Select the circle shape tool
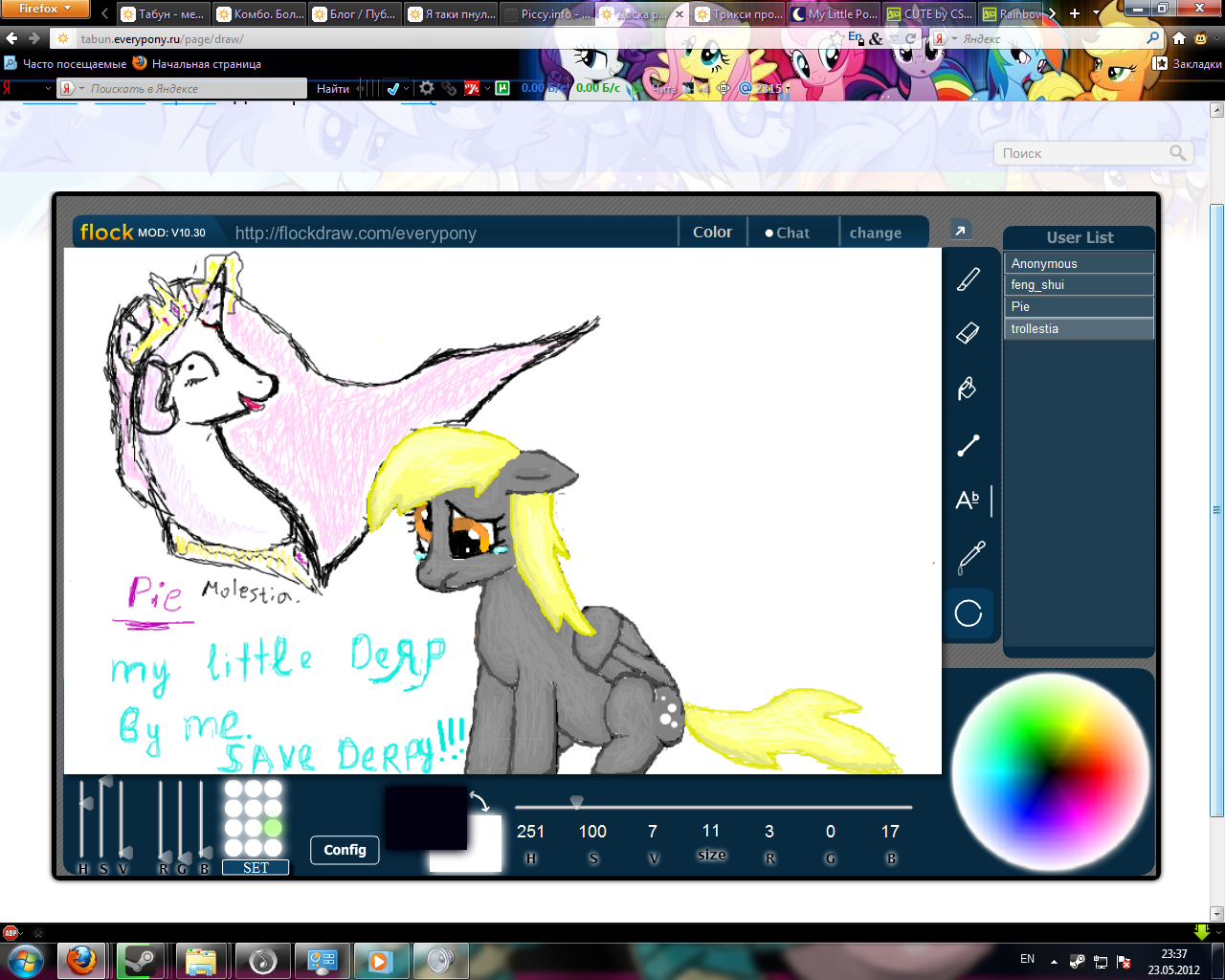 (969, 613)
